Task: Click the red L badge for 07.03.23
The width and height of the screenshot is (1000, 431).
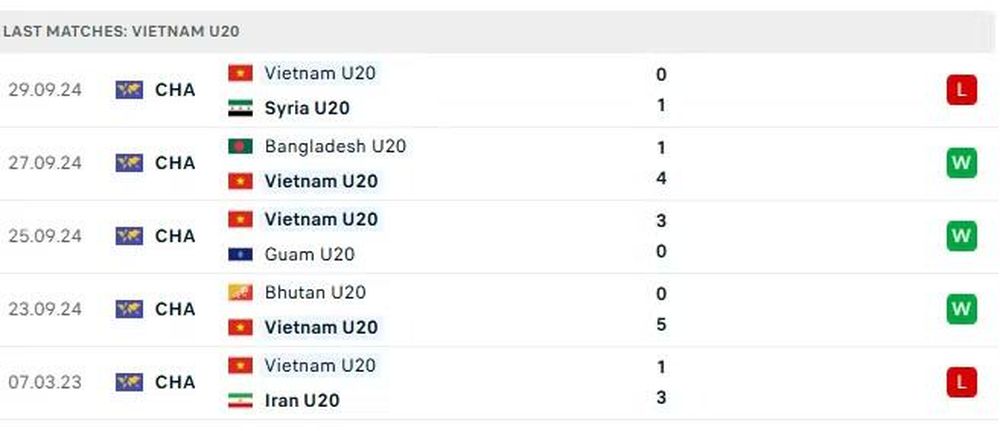Action: (x=962, y=382)
